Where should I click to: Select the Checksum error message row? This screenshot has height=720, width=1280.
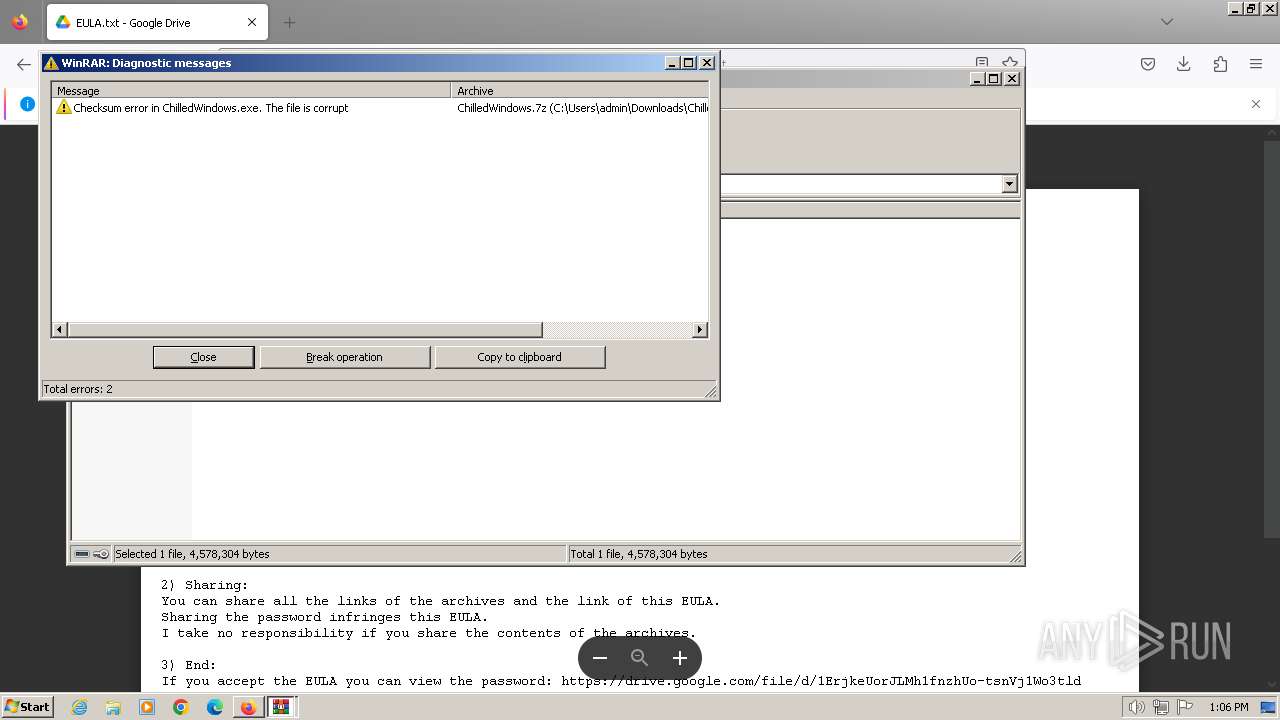[x=380, y=108]
